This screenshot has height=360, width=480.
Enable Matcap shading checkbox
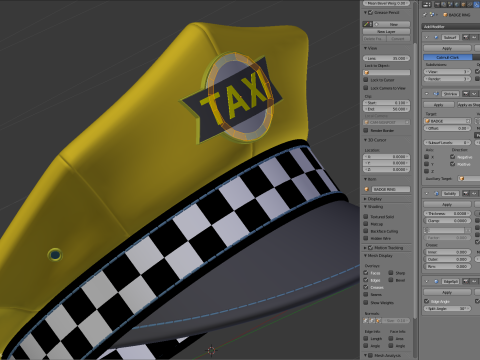pyautogui.click(x=366, y=224)
